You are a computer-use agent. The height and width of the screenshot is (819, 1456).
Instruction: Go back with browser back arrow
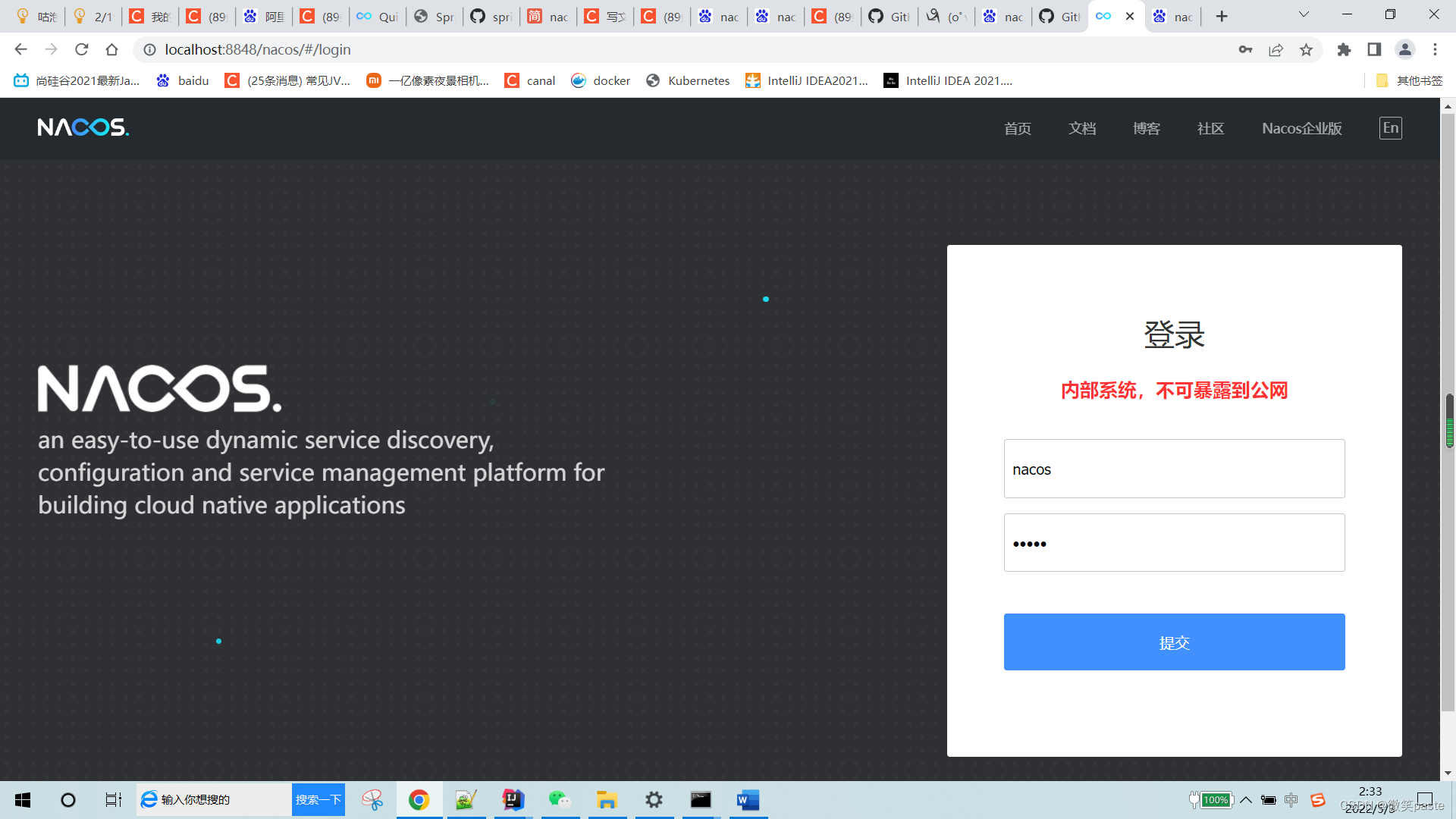click(20, 49)
